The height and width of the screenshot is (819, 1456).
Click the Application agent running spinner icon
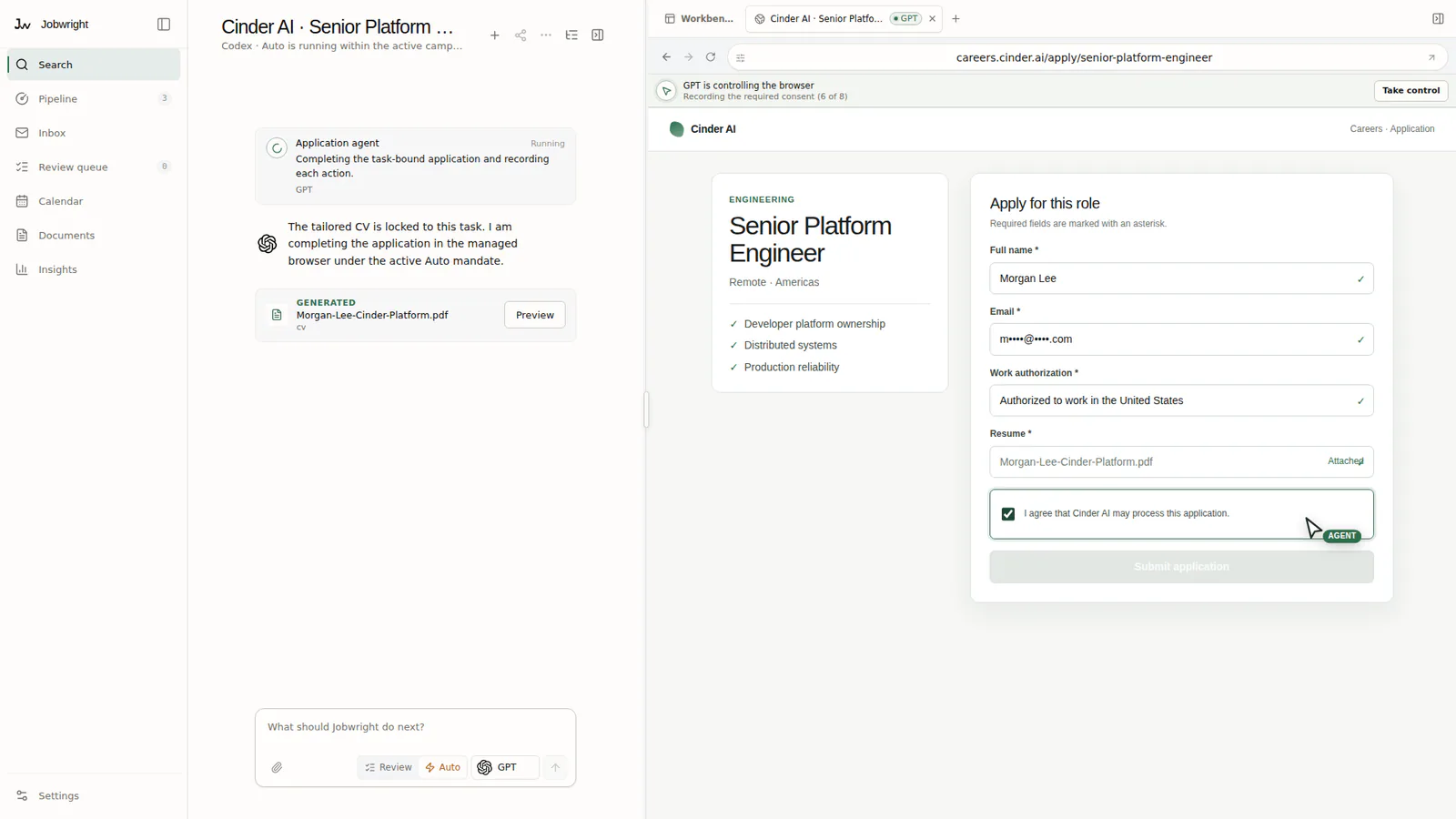(277, 148)
